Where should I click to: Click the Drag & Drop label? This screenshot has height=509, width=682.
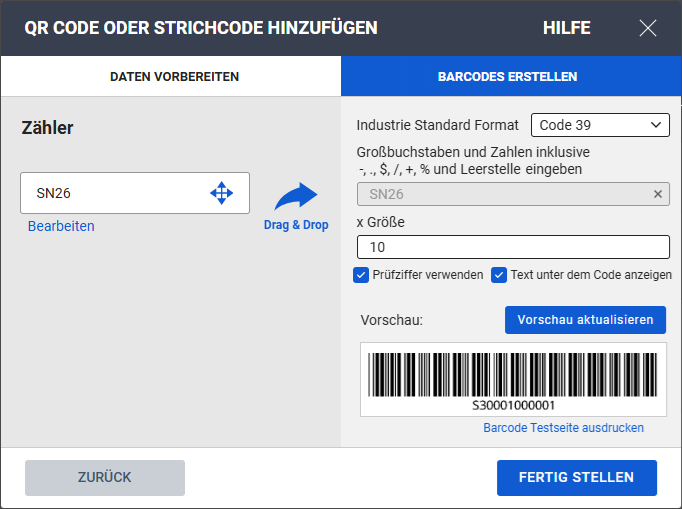296,225
